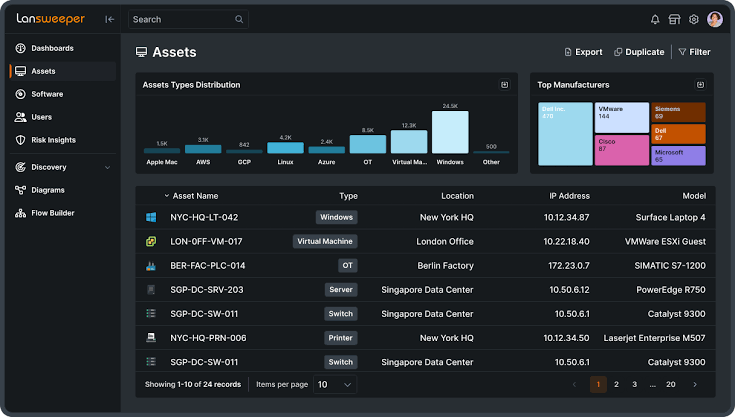Click the Flow Builder hierarchy icon
Screen dimensions: 735x417
click(20, 213)
